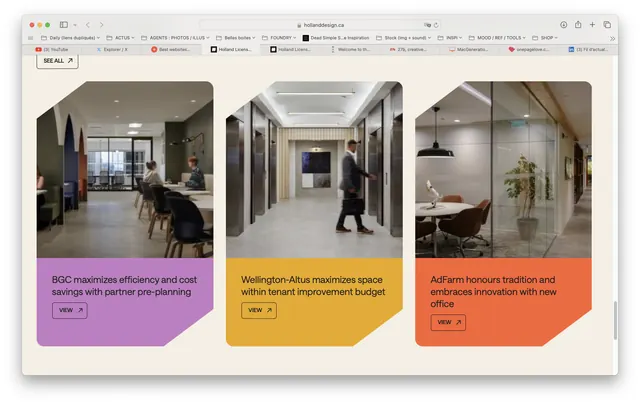640x404 pixels.
Task: Click the onepagelove tab's heart favicon
Action: point(511,49)
